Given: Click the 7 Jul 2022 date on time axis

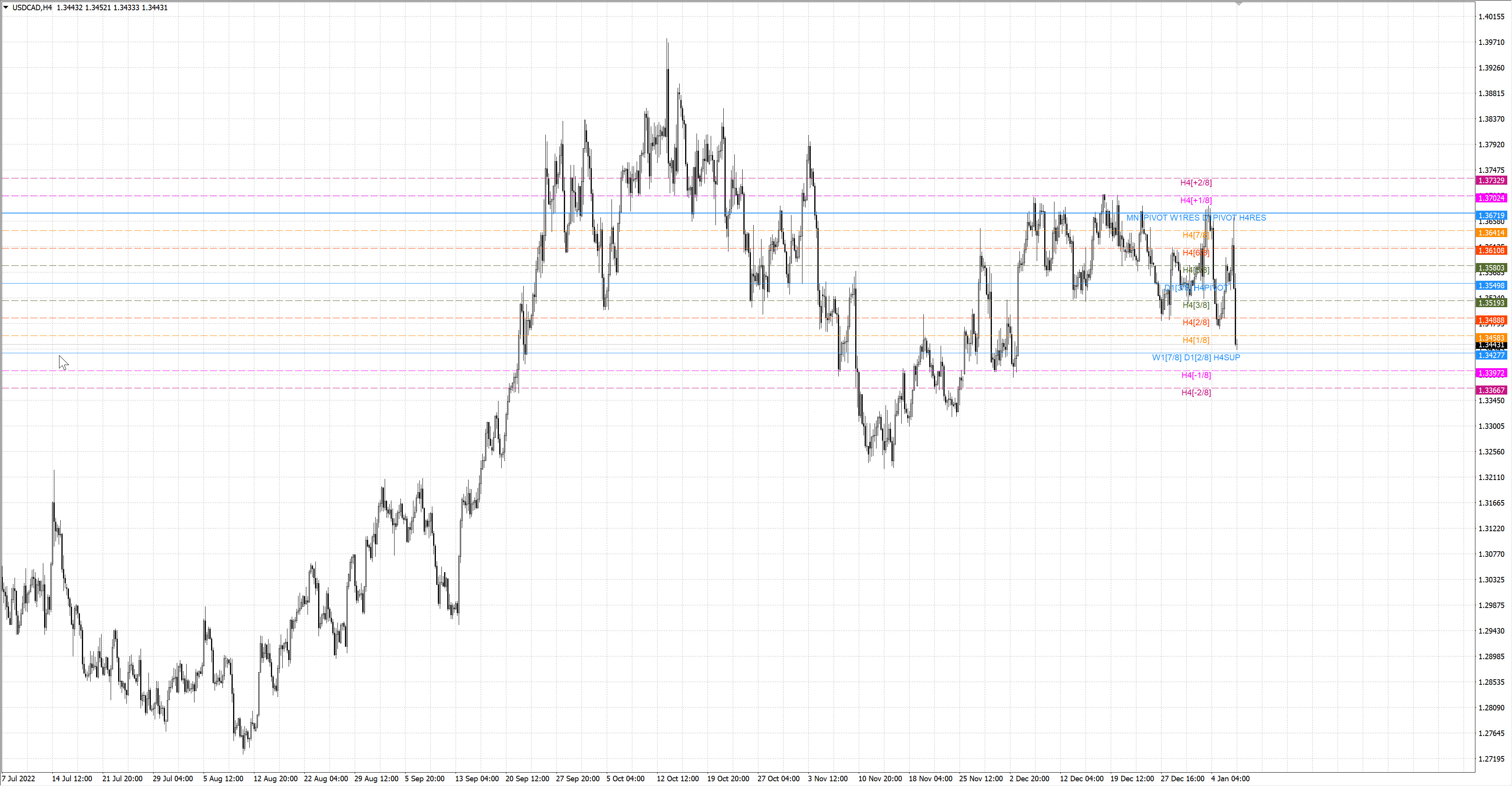Looking at the screenshot, I should pyautogui.click(x=18, y=779).
